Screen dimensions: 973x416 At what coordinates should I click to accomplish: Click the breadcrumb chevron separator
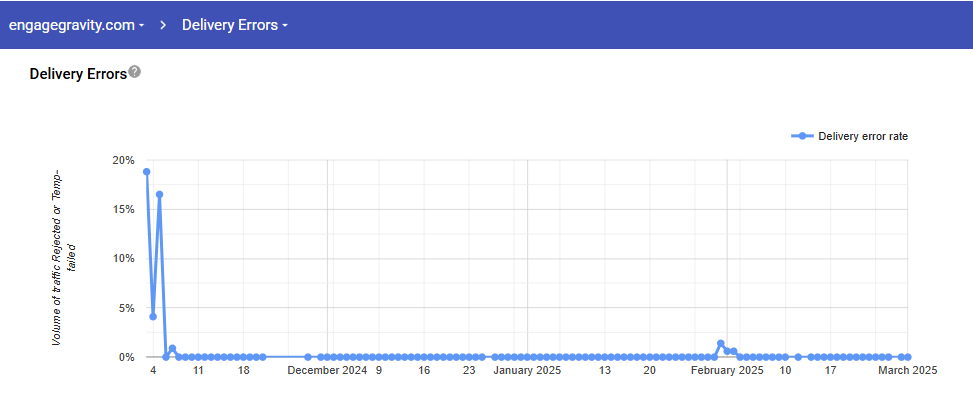pos(162,25)
